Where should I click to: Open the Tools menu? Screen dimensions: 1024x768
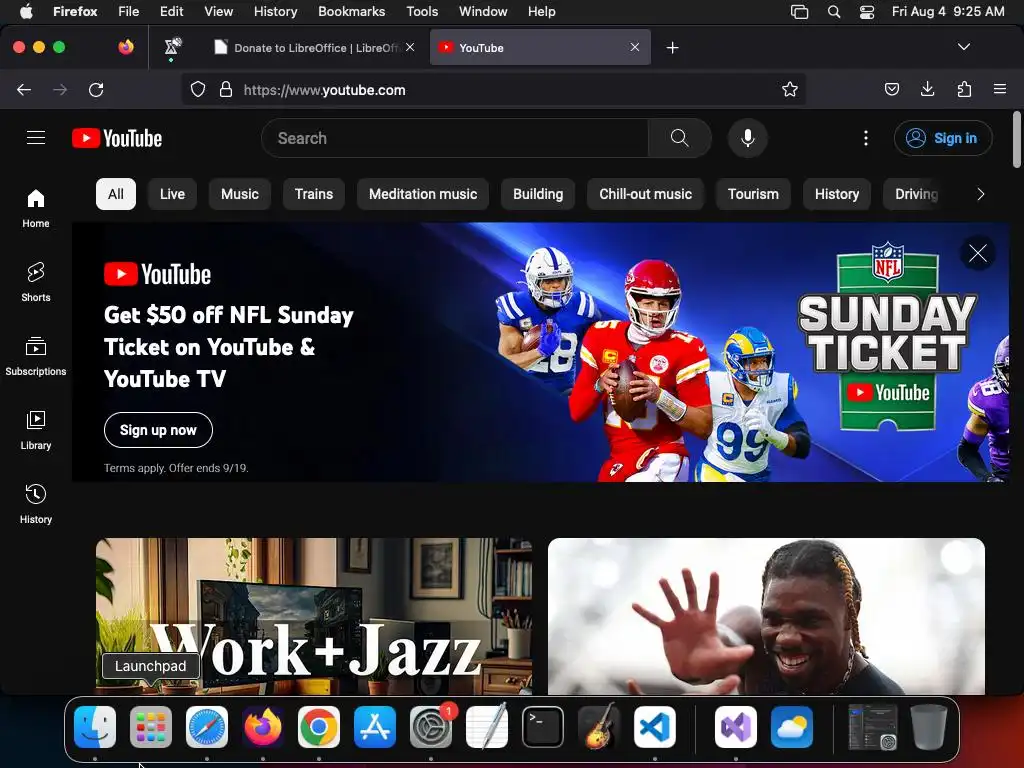coord(422,11)
